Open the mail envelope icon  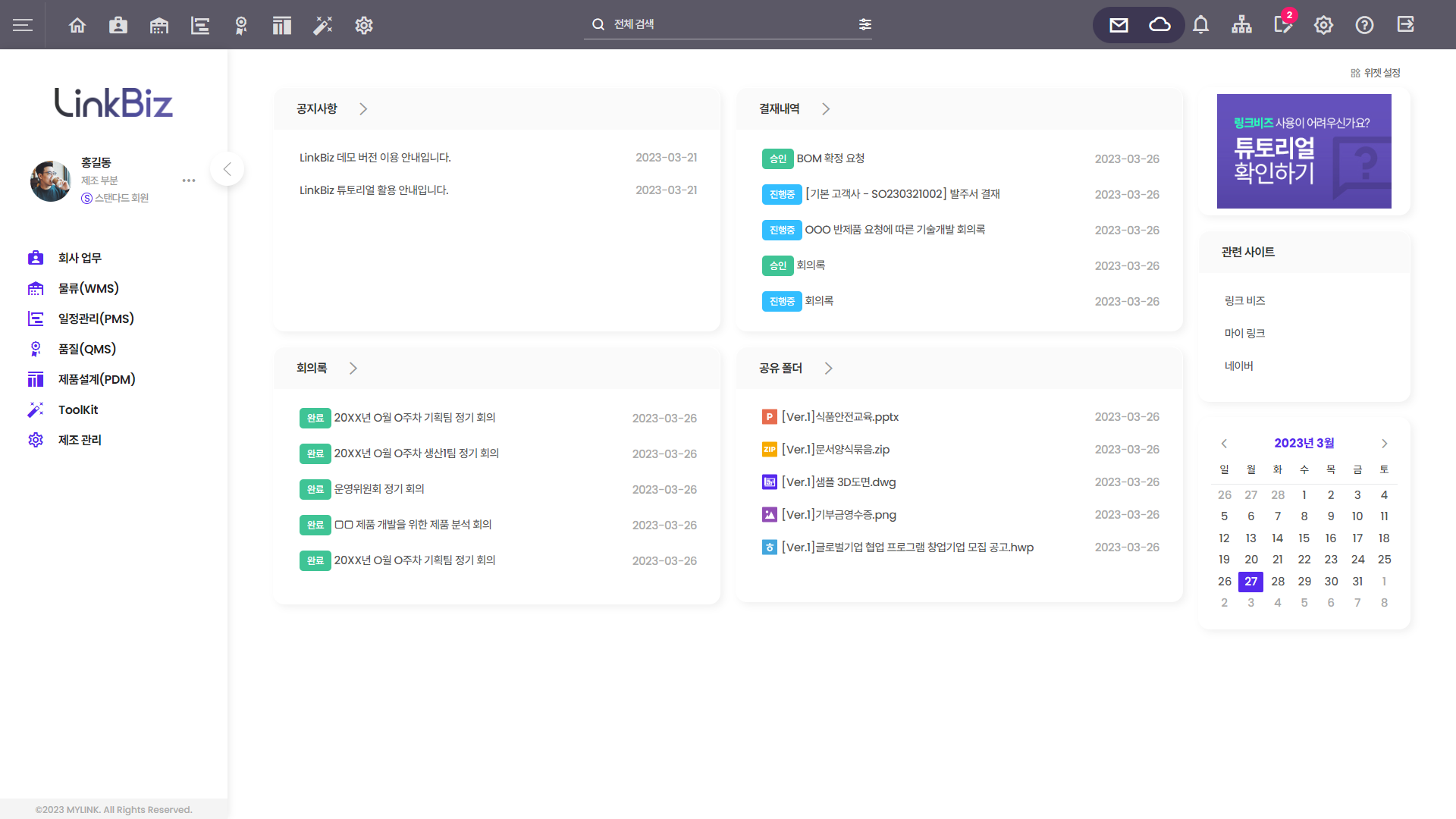[1119, 25]
